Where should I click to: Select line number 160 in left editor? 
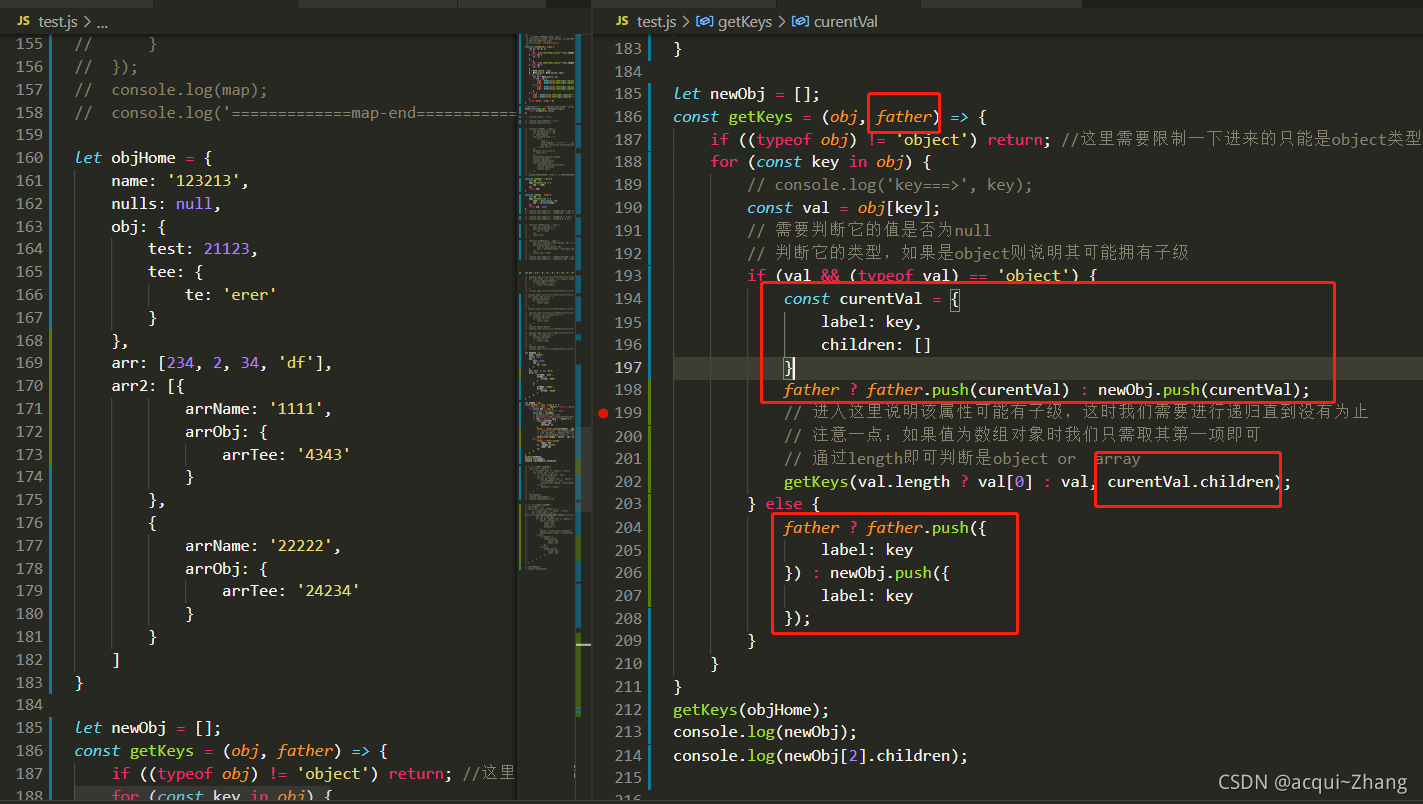pyautogui.click(x=30, y=158)
